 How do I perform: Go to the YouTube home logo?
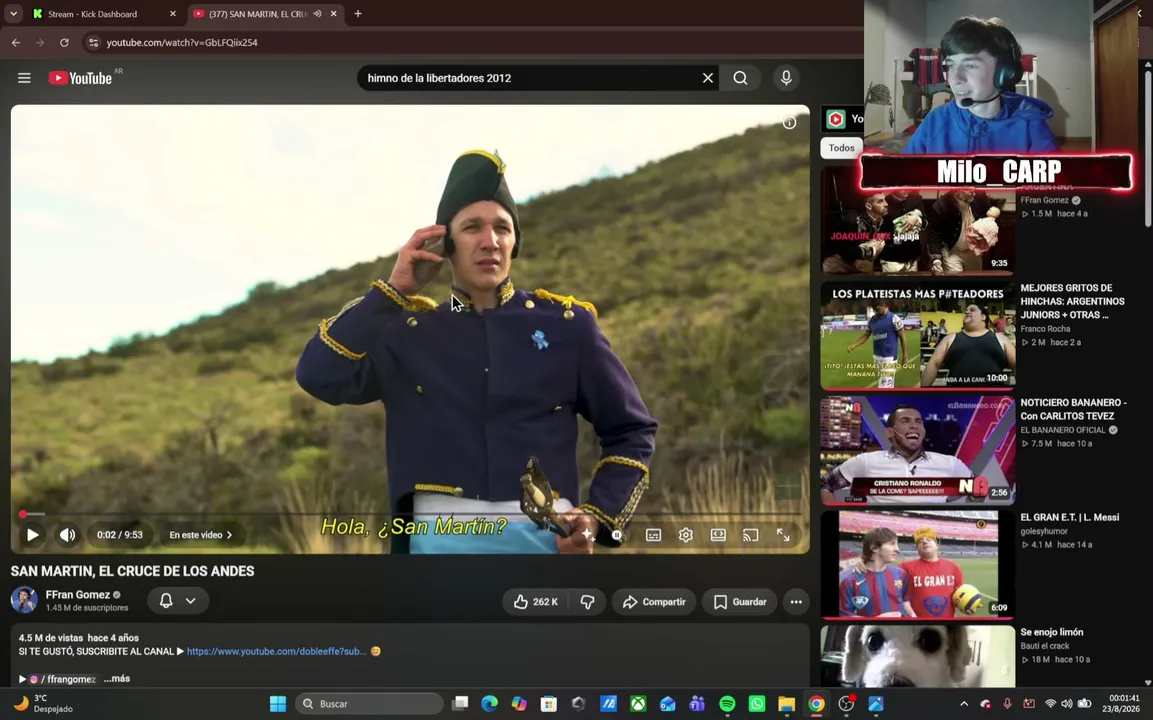80,78
